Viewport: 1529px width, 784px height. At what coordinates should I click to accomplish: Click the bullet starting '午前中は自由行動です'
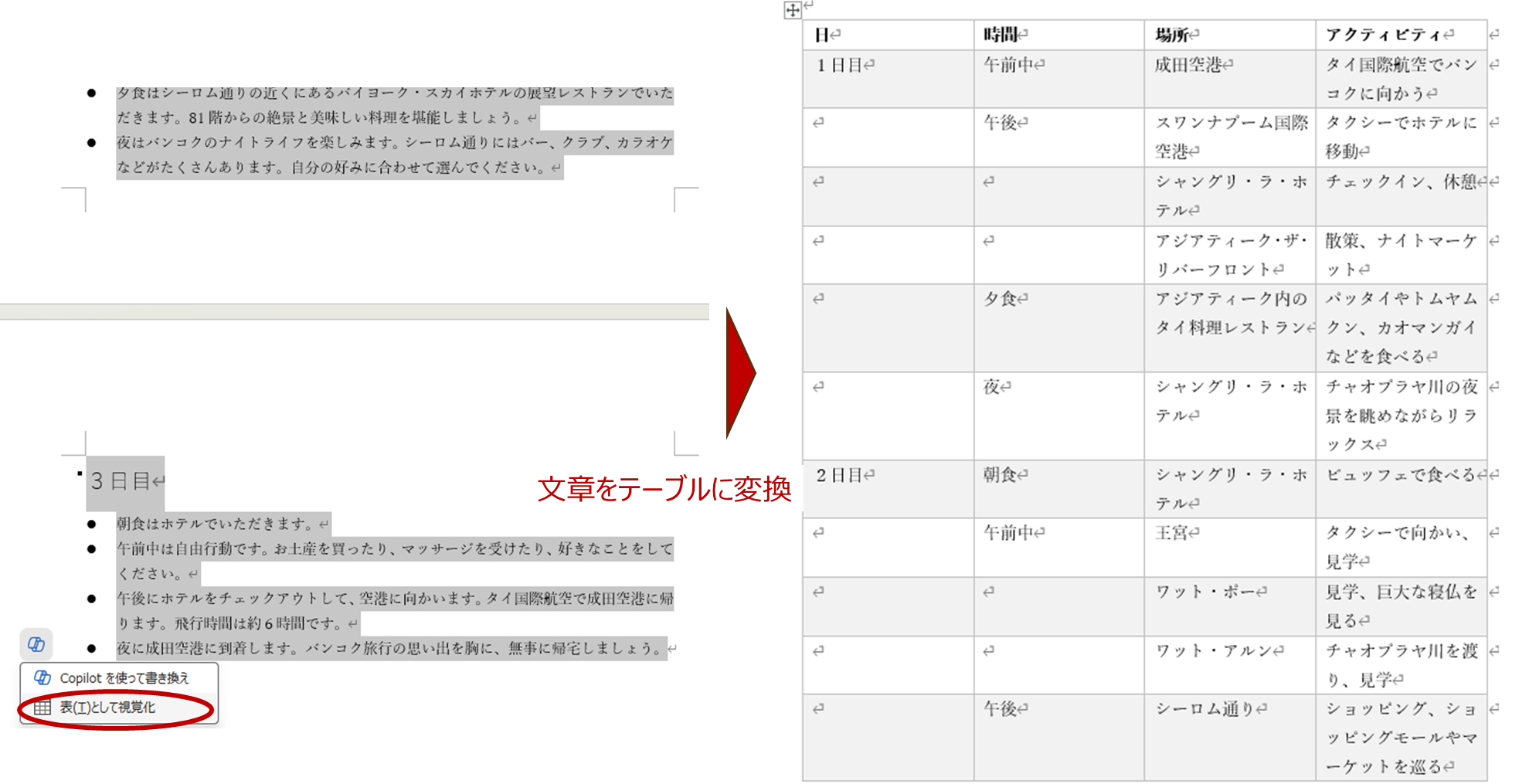coord(395,561)
